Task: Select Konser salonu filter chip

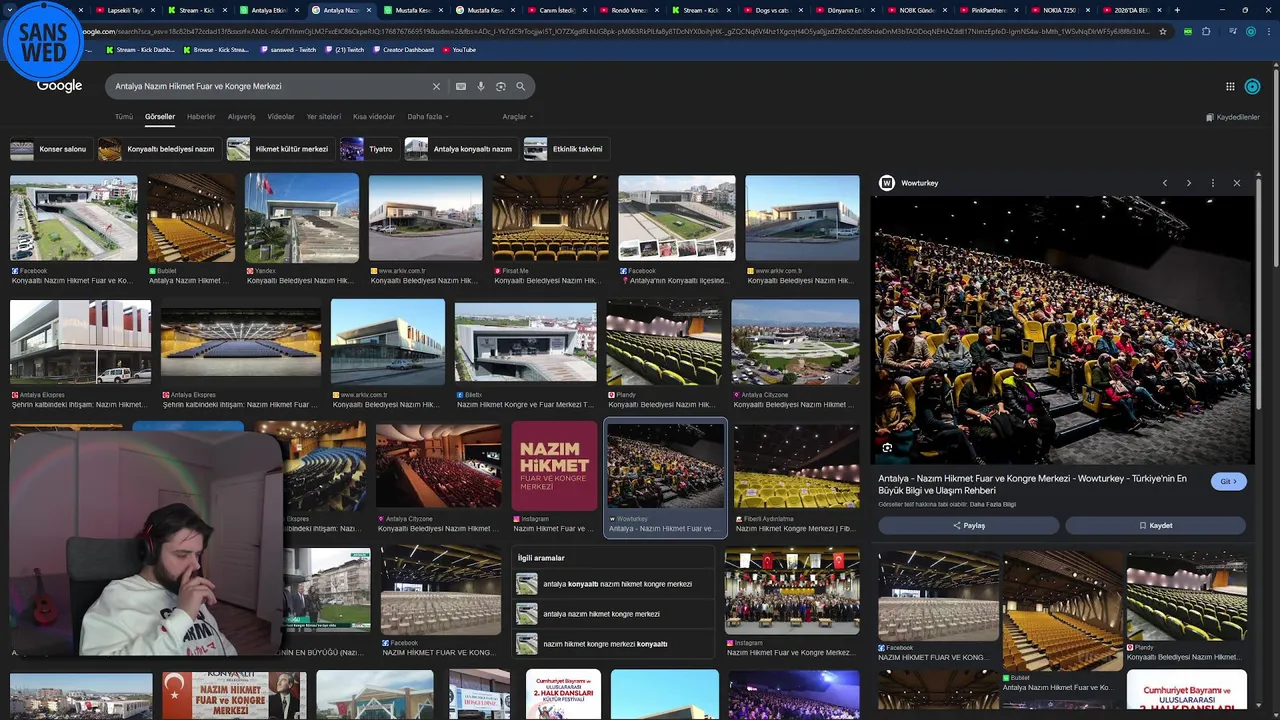Action: tap(50, 149)
